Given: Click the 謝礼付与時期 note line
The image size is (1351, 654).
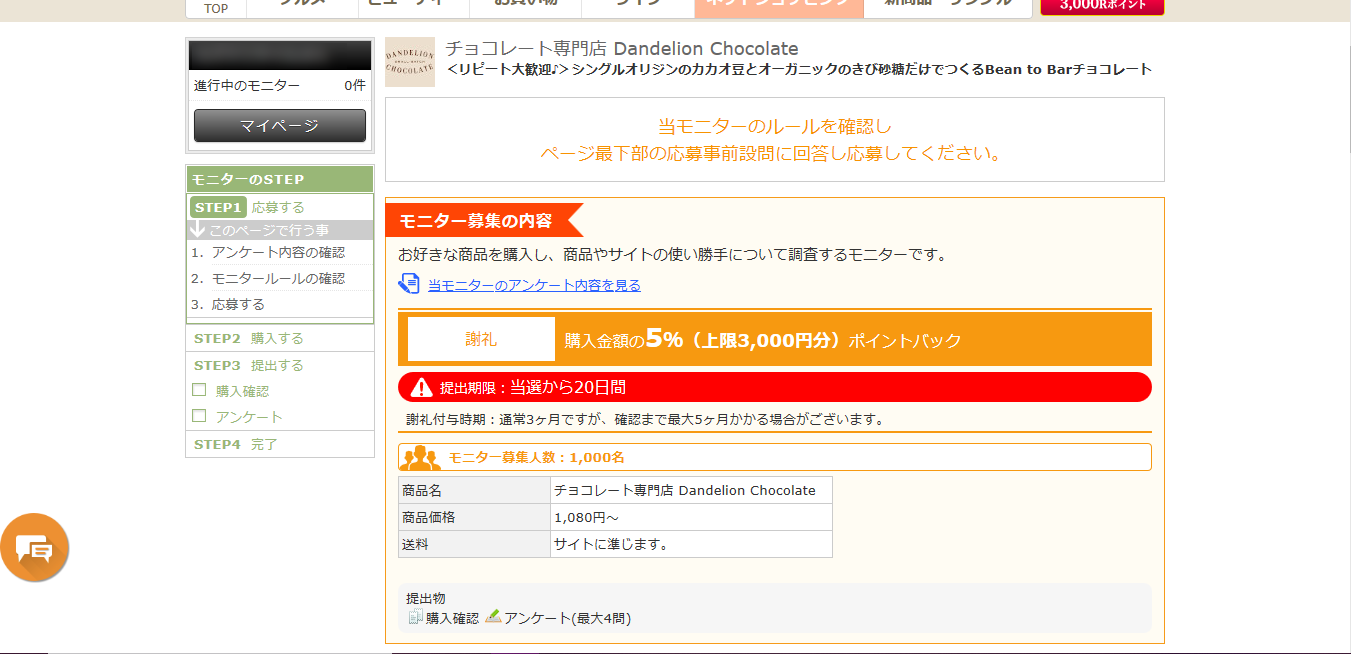Looking at the screenshot, I should (x=645, y=419).
